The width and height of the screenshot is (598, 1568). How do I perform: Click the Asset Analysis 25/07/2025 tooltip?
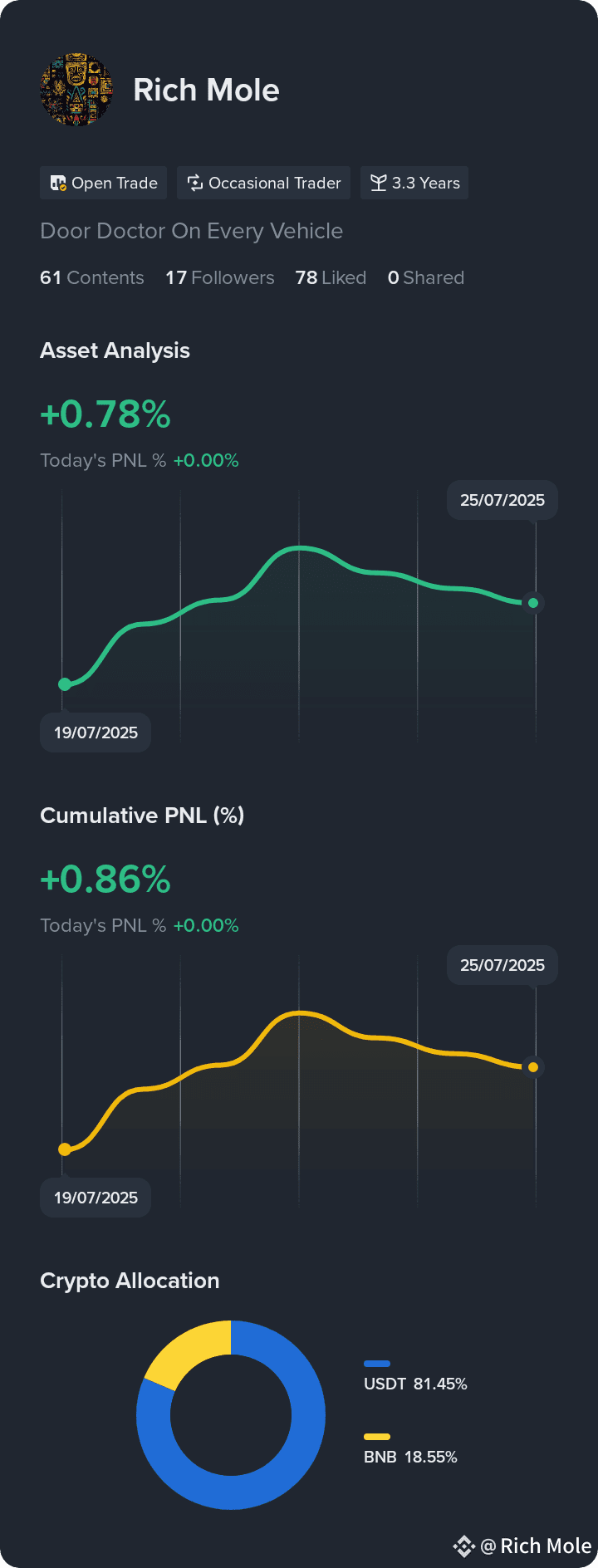502,500
